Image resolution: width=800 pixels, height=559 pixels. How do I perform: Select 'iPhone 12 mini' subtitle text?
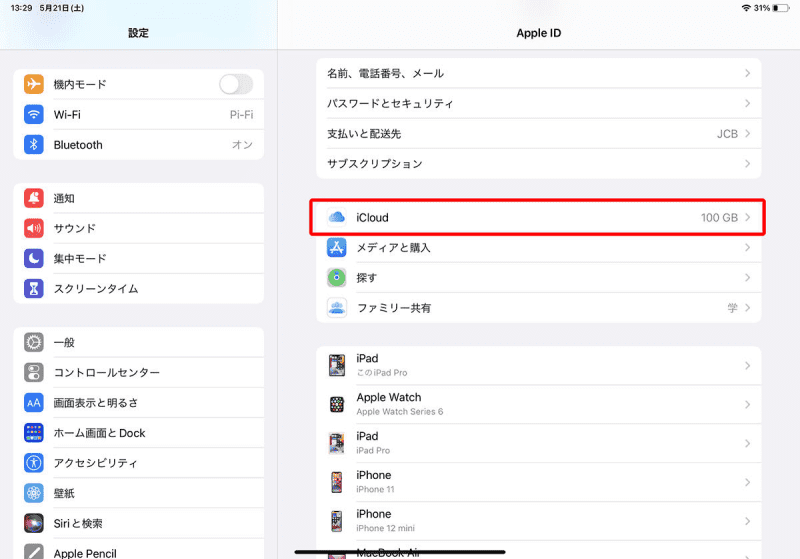pyautogui.click(x=385, y=528)
